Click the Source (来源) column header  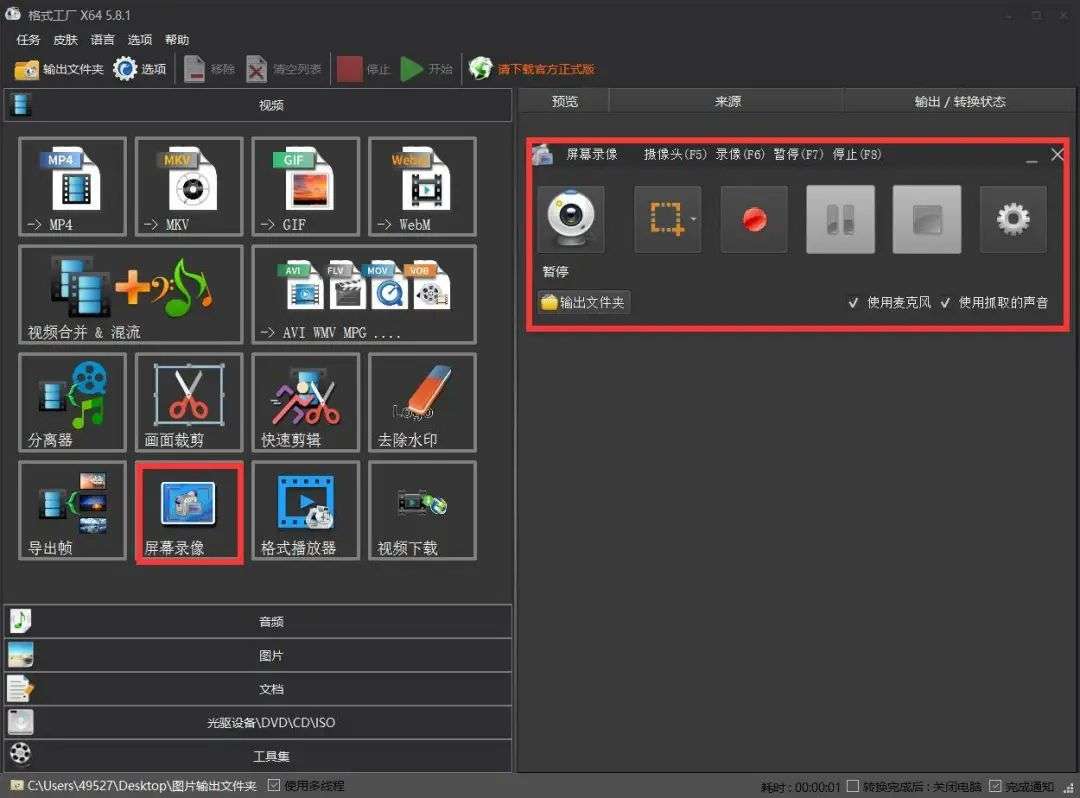tap(727, 102)
